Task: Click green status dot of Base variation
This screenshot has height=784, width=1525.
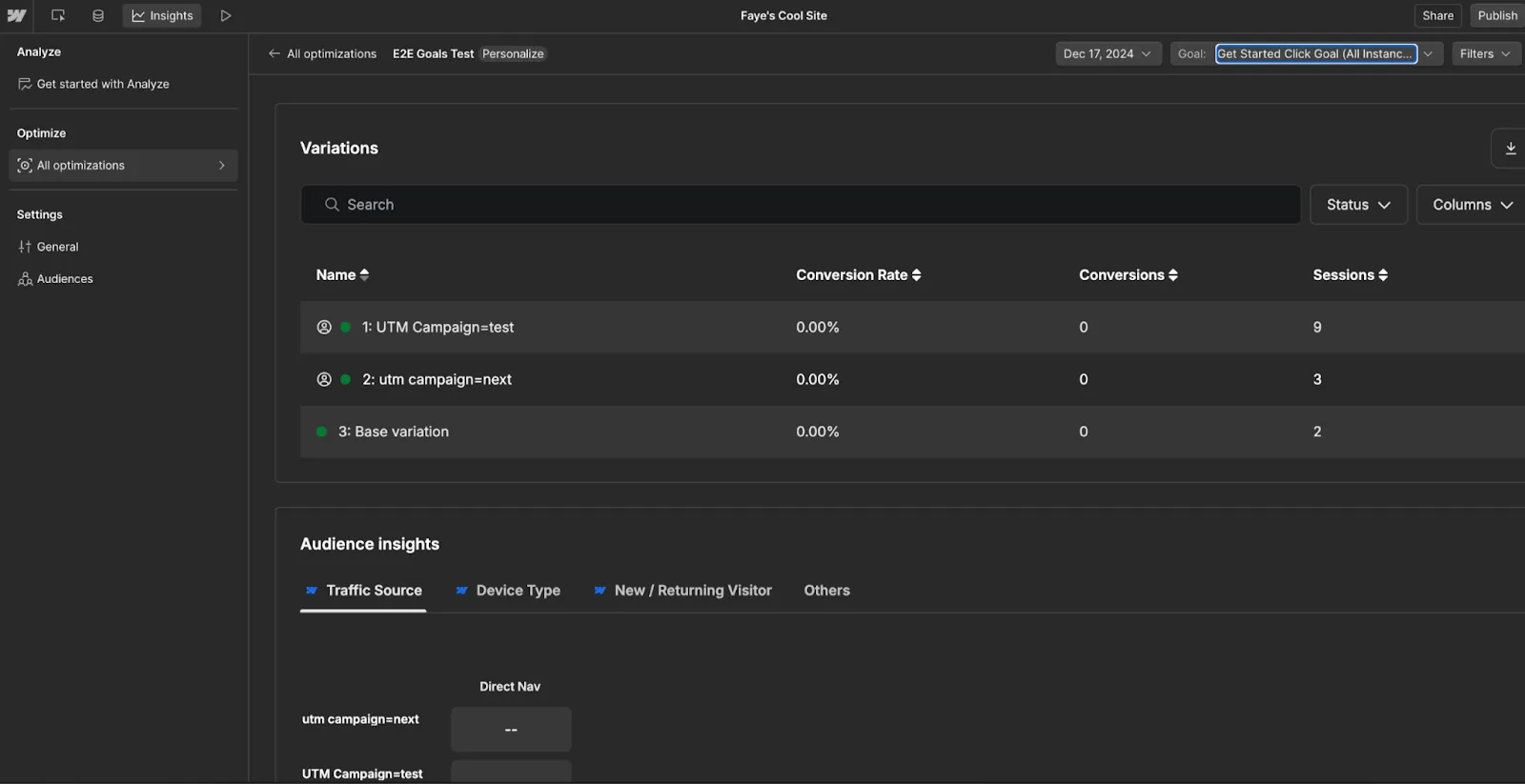Action: pos(321,432)
